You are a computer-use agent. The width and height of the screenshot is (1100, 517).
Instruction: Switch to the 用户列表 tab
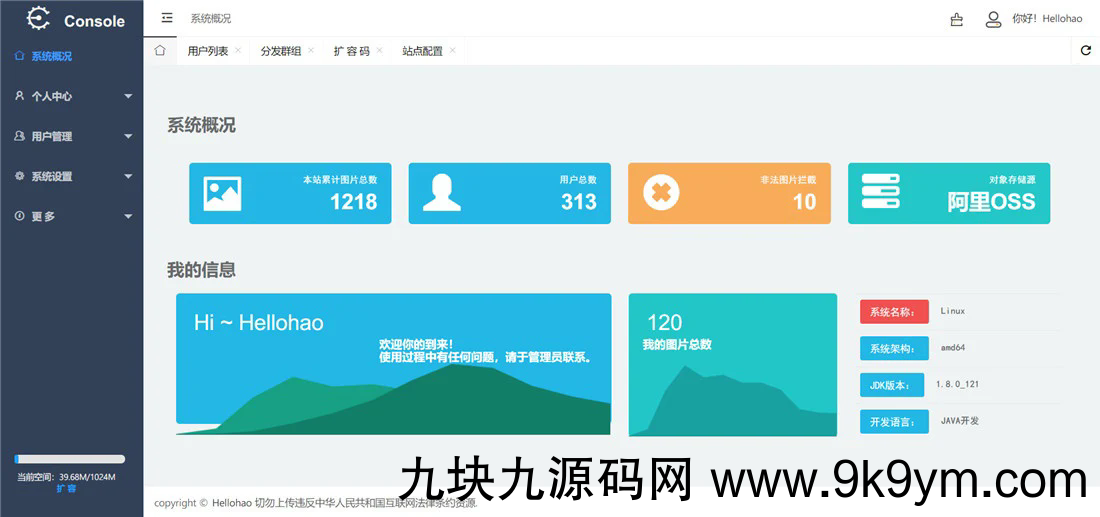208,51
